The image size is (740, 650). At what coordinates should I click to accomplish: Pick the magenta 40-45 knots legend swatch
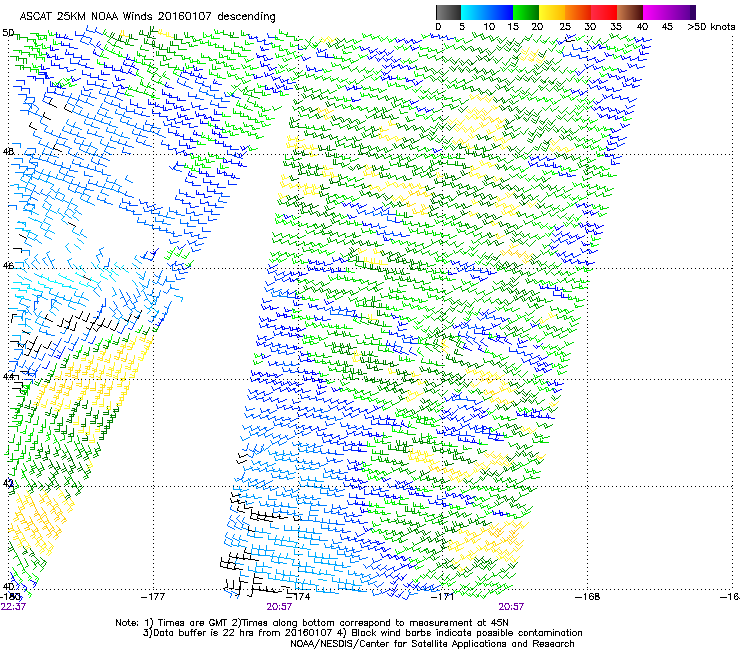(x=669, y=12)
